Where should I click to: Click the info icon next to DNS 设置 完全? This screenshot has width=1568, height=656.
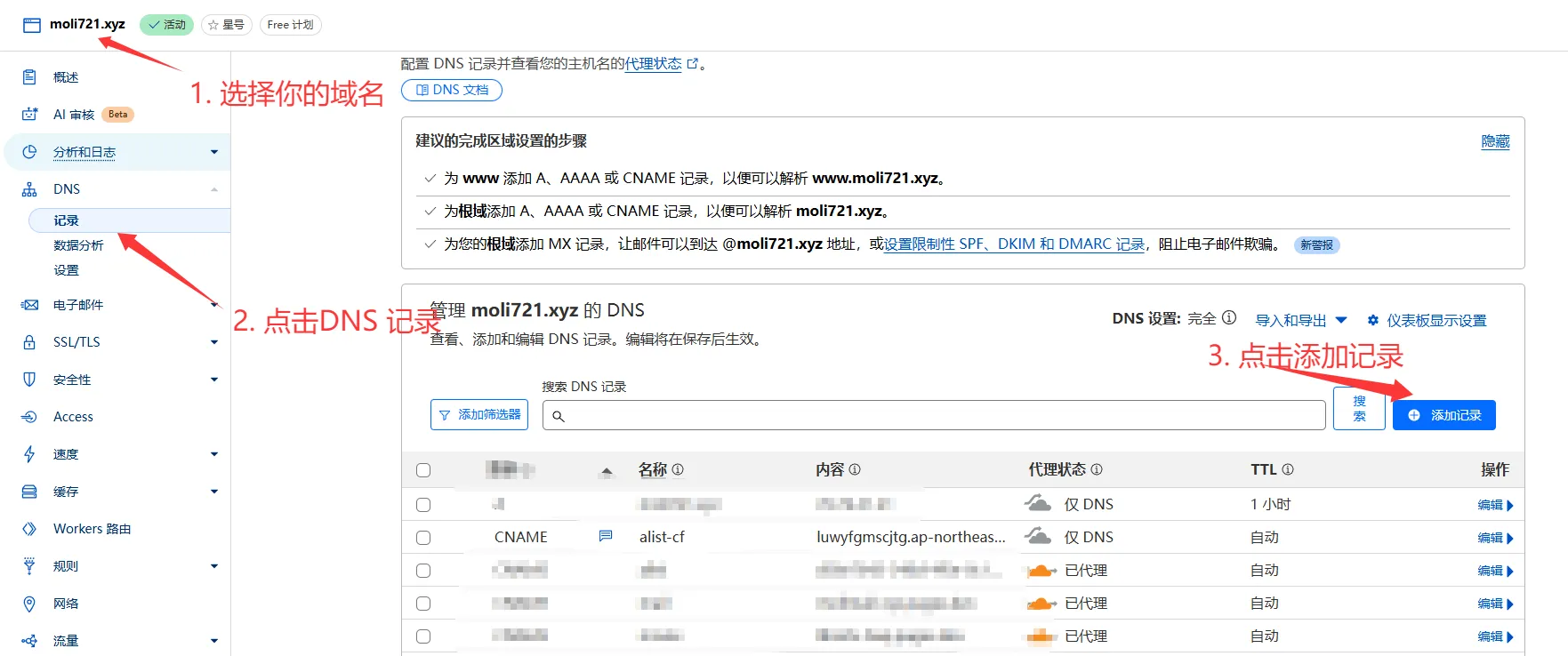(x=1229, y=317)
